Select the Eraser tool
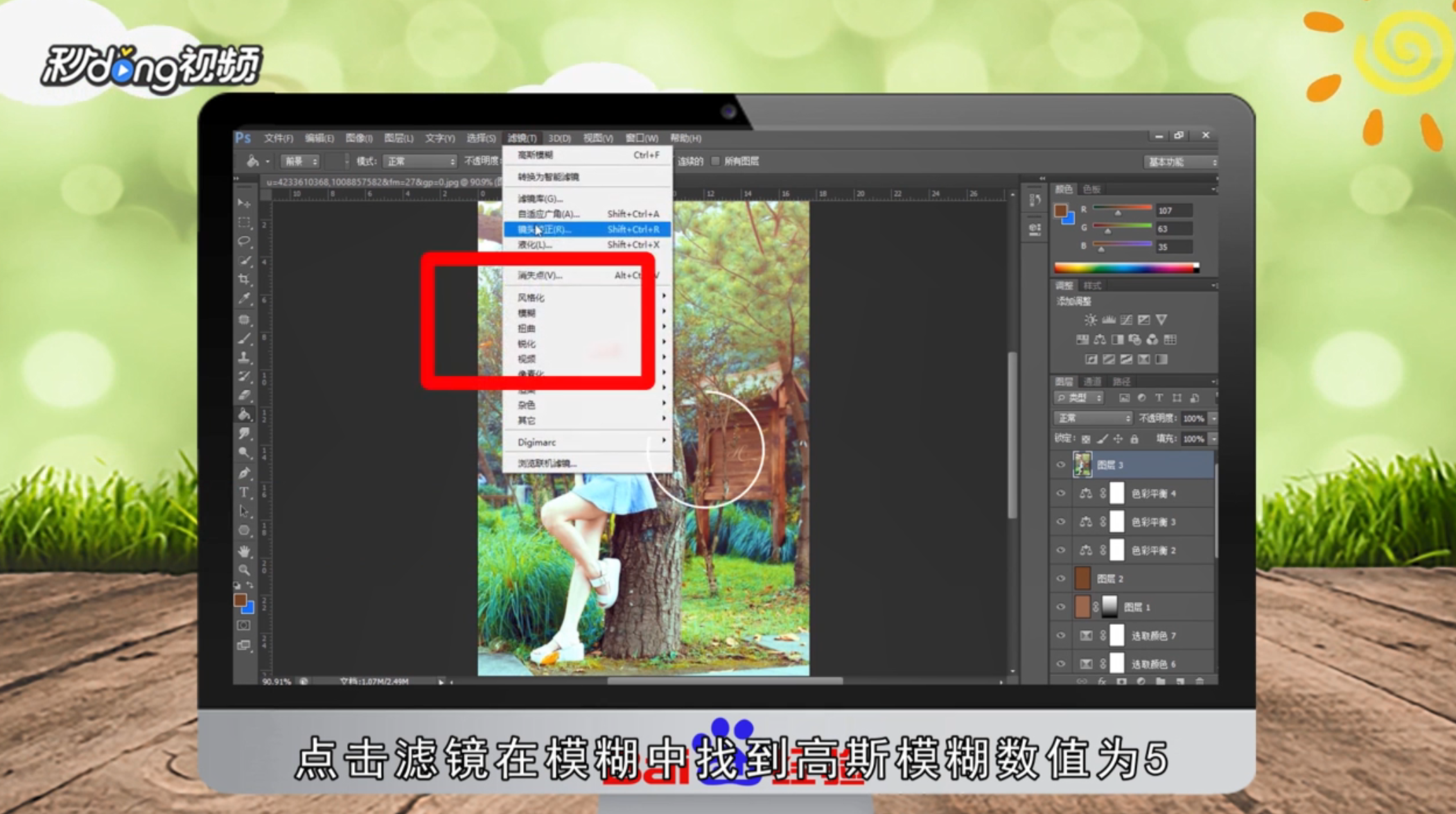The height and width of the screenshot is (814, 1456). pyautogui.click(x=244, y=395)
